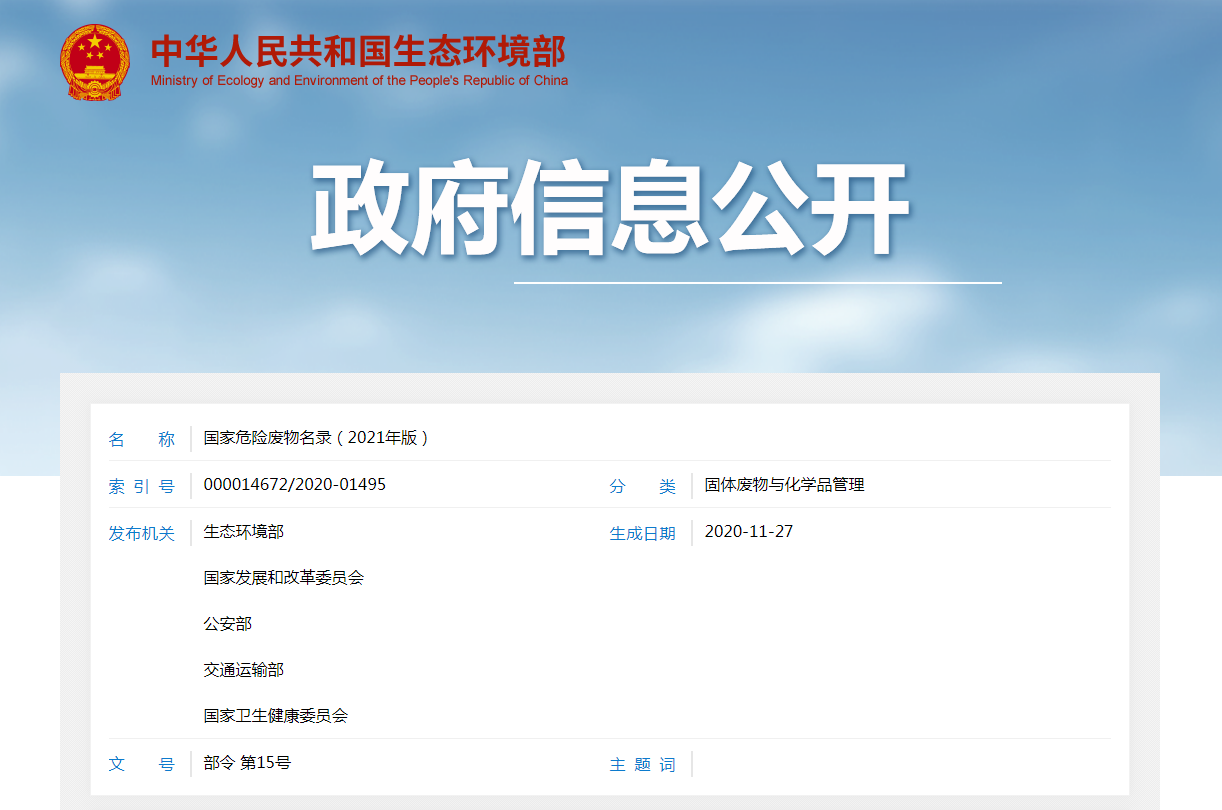
Task: Click issuing agency 国家卫生健康委员会
Action: [x=275, y=716]
